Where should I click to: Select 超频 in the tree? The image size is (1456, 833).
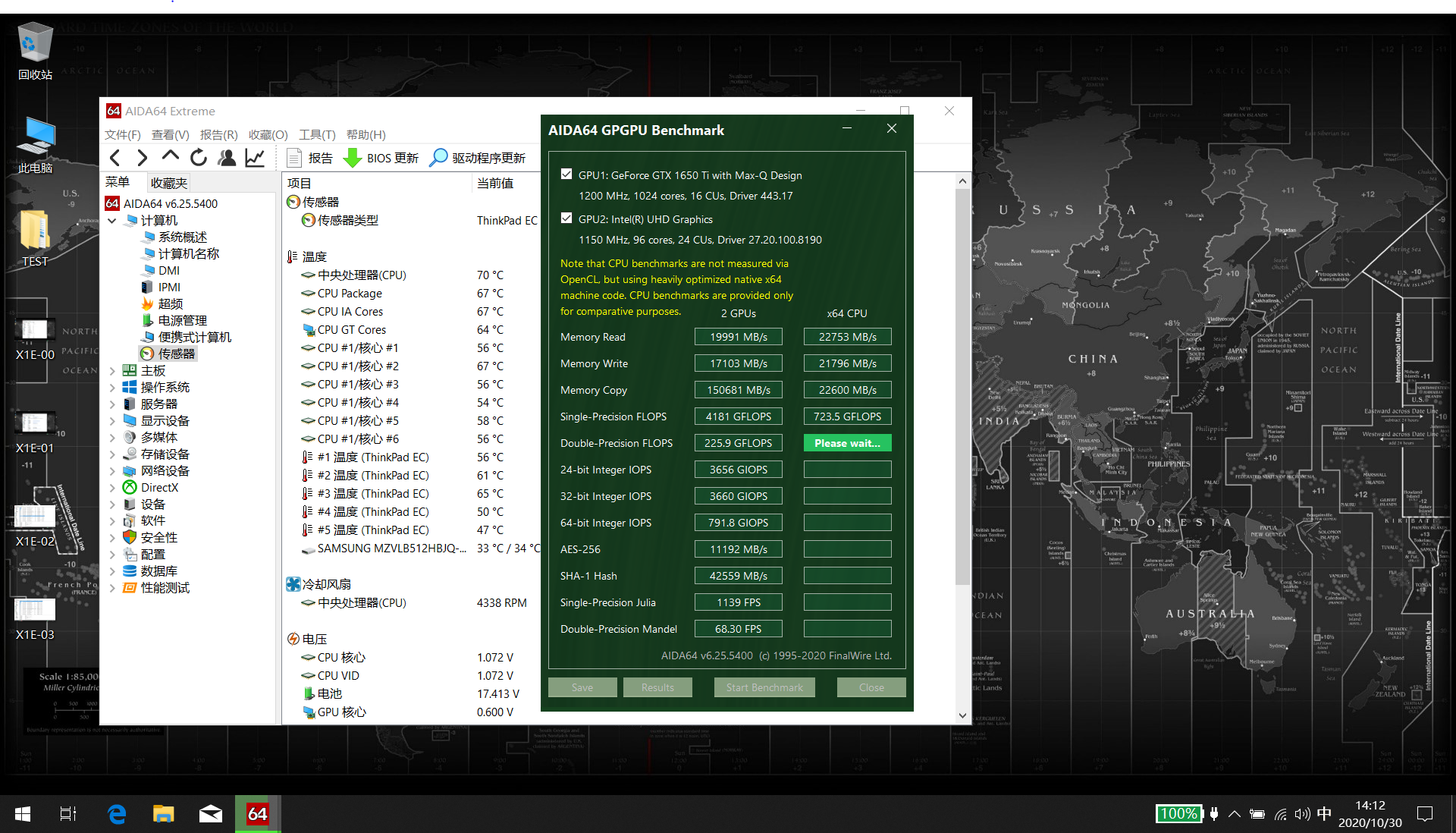(162, 304)
